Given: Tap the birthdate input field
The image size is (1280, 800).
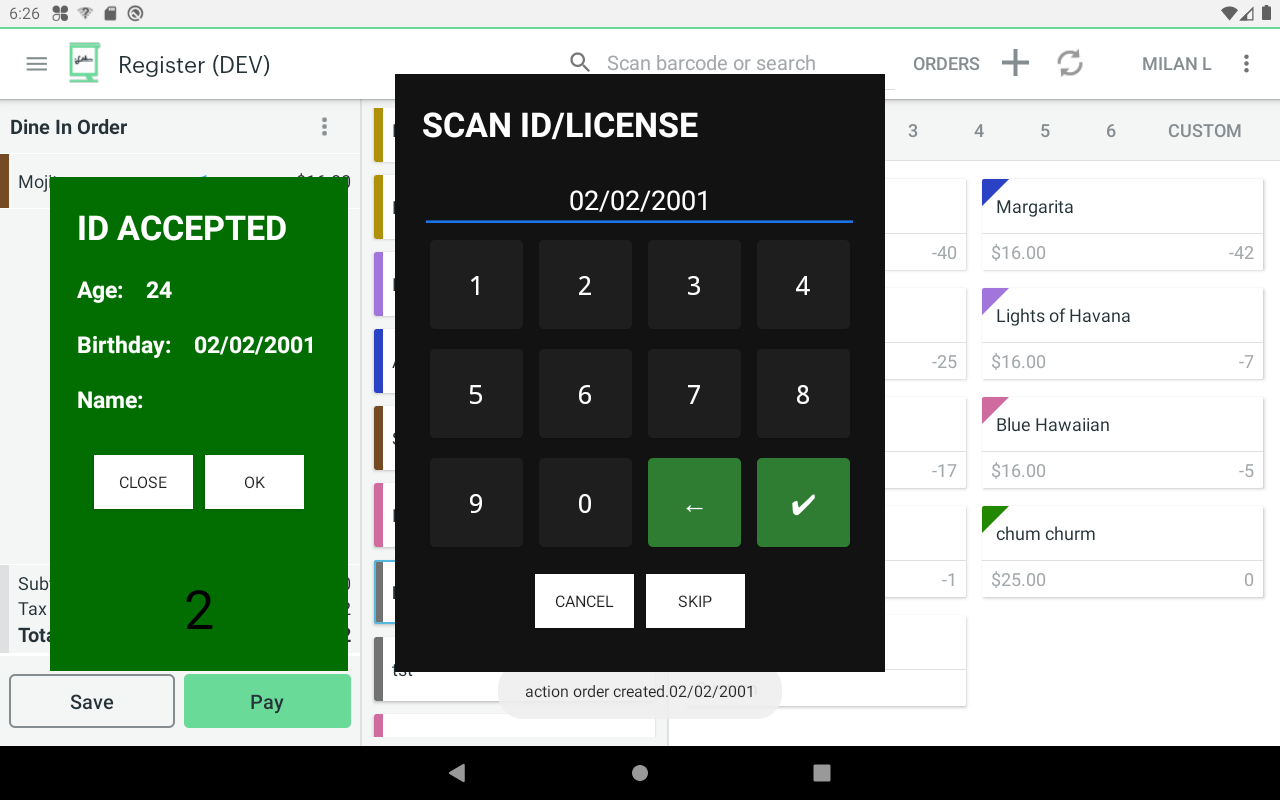Looking at the screenshot, I should [x=639, y=201].
